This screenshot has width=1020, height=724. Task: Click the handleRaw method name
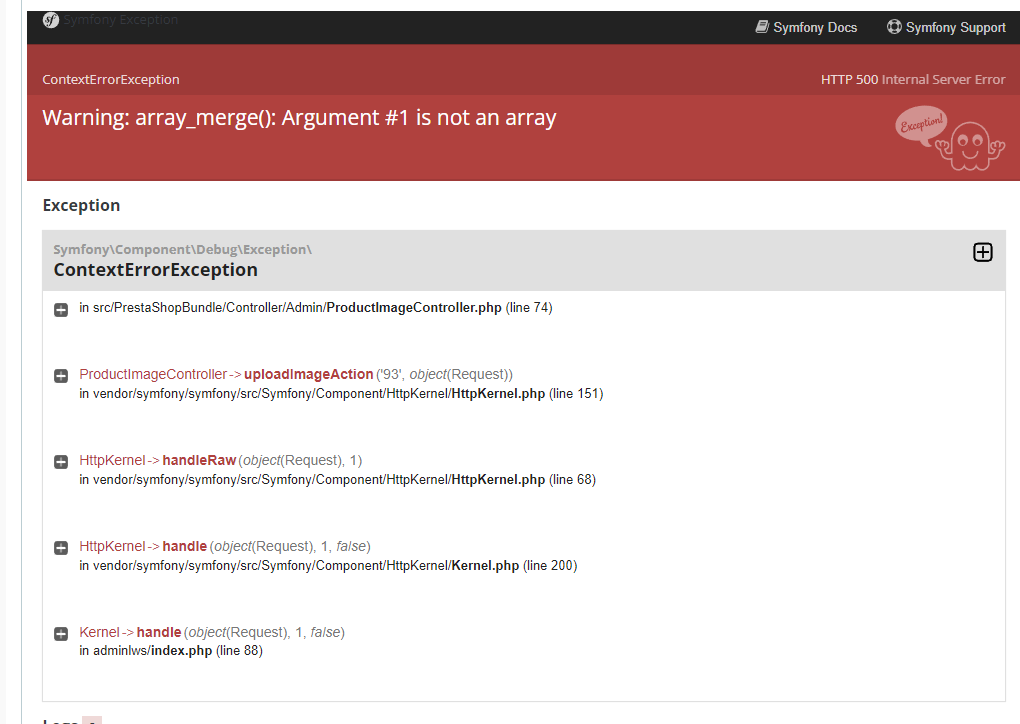199,461
